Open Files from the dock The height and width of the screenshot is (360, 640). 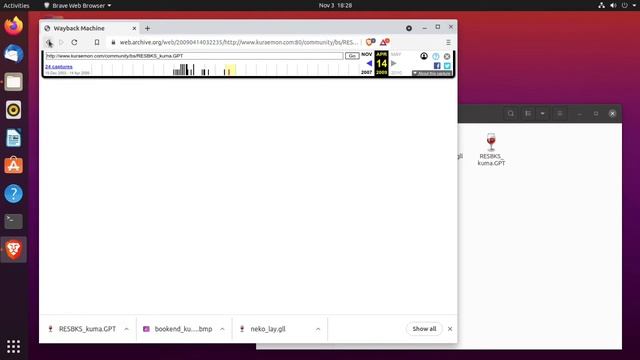[x=13, y=82]
